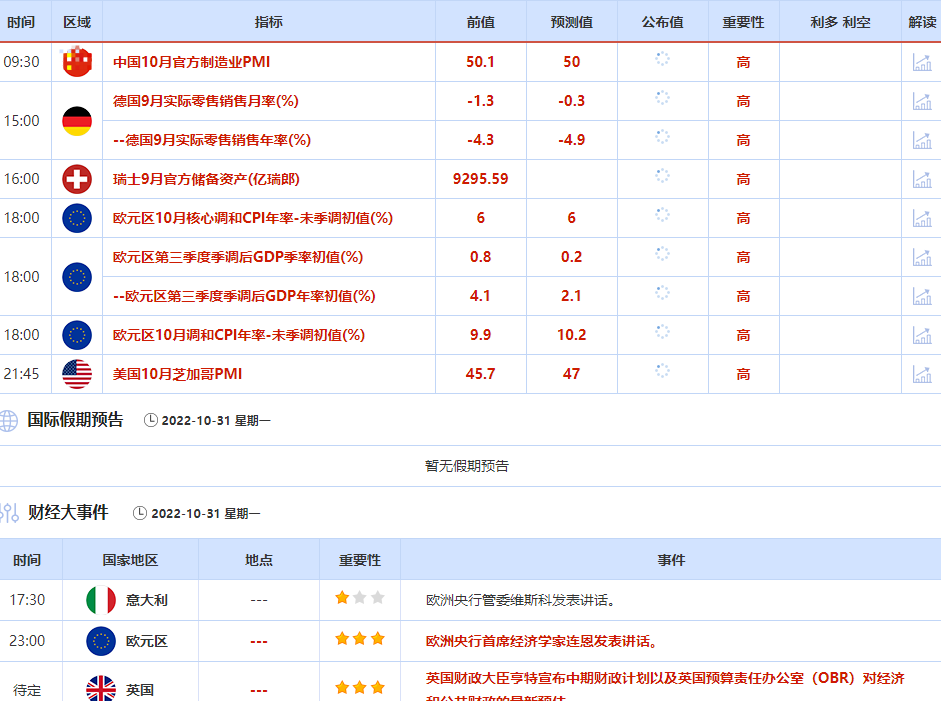Open 德国9月实际零售销售月率 indicator link
Image resolution: width=941 pixels, height=701 pixels.
click(x=205, y=101)
